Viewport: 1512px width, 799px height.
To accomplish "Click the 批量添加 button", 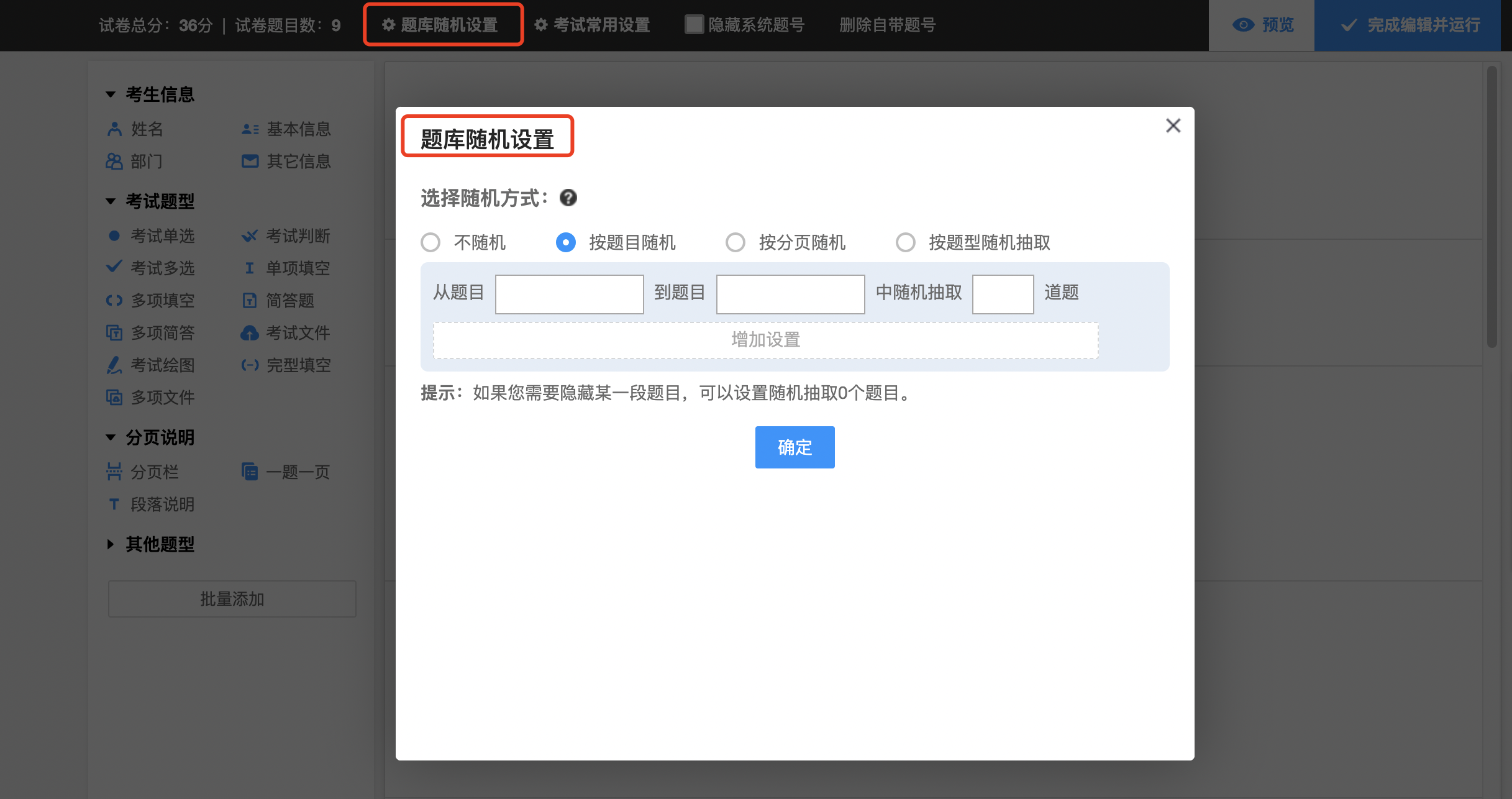I will pos(232,599).
